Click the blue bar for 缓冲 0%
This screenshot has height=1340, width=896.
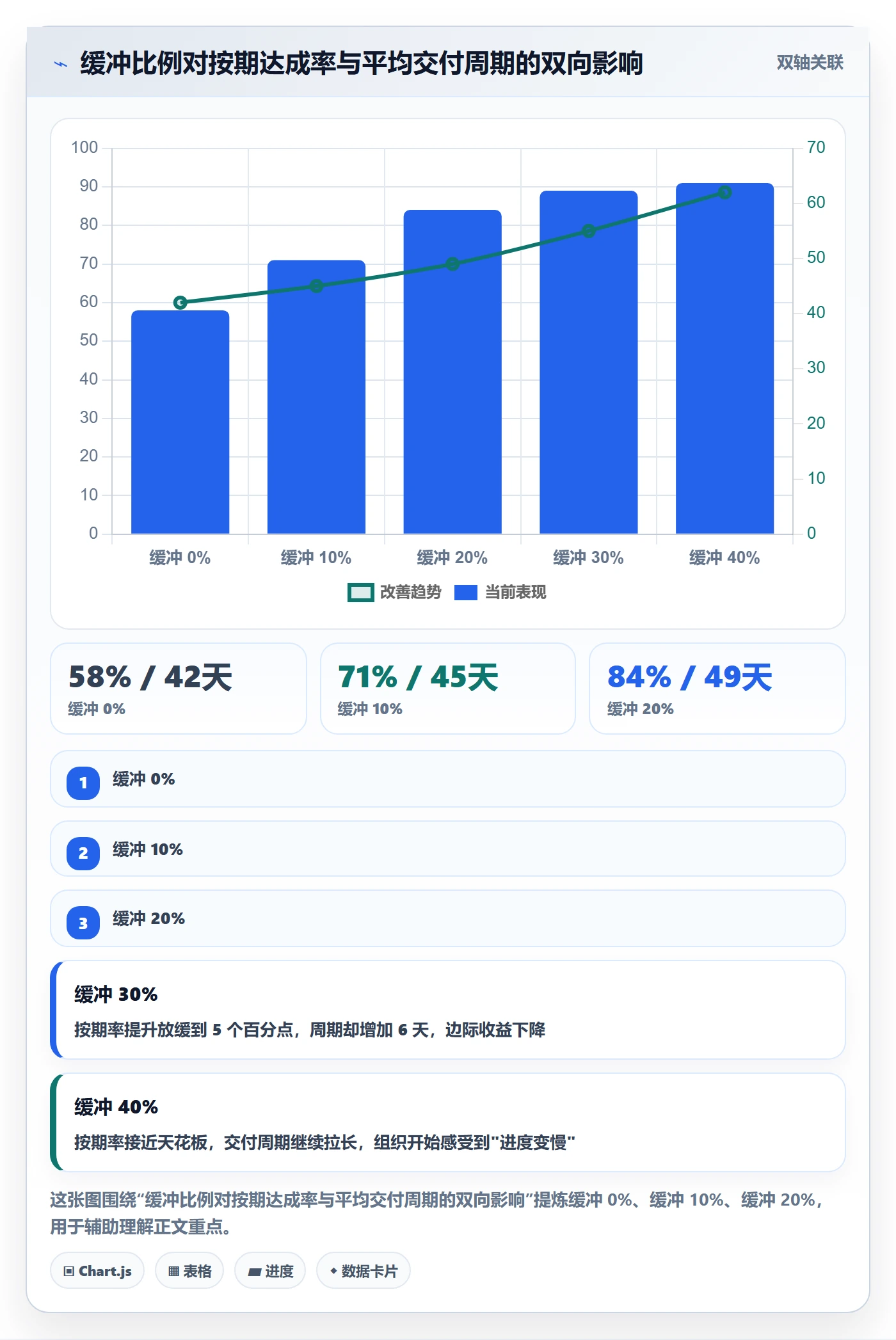pyautogui.click(x=180, y=422)
